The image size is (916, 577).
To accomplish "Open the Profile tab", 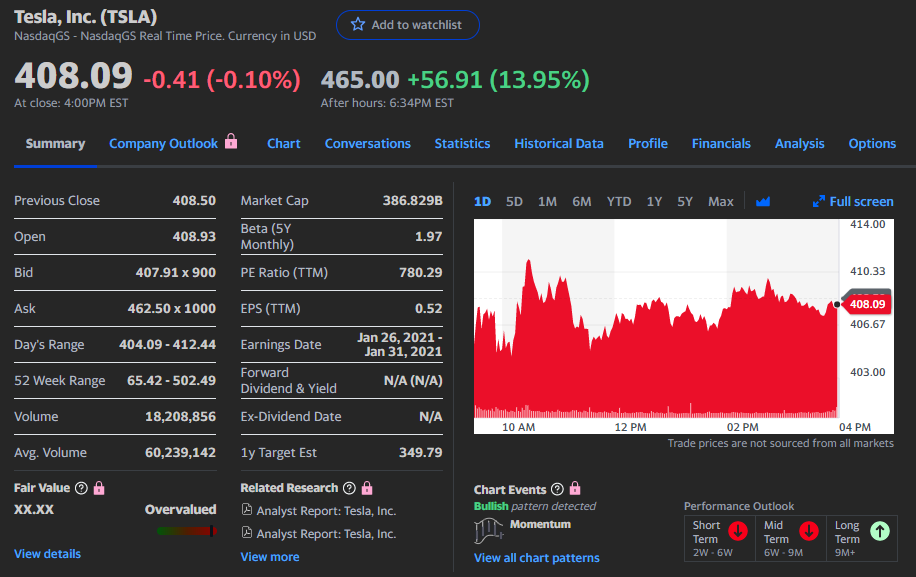I will (648, 144).
